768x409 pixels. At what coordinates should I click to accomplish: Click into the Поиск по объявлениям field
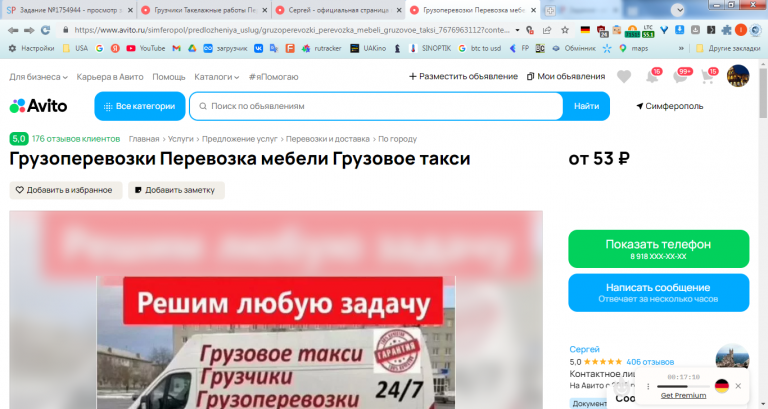pyautogui.click(x=376, y=106)
